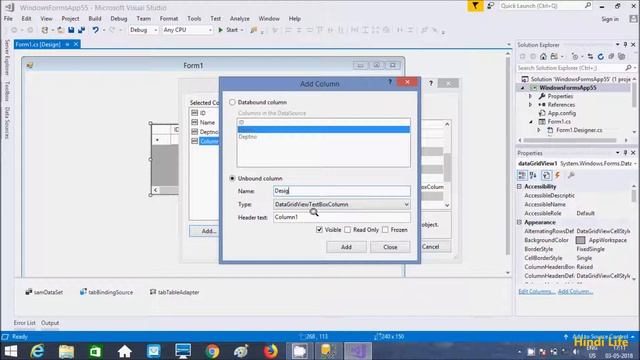
Task: Click the Edit Columns... link
Action: [x=536, y=291]
